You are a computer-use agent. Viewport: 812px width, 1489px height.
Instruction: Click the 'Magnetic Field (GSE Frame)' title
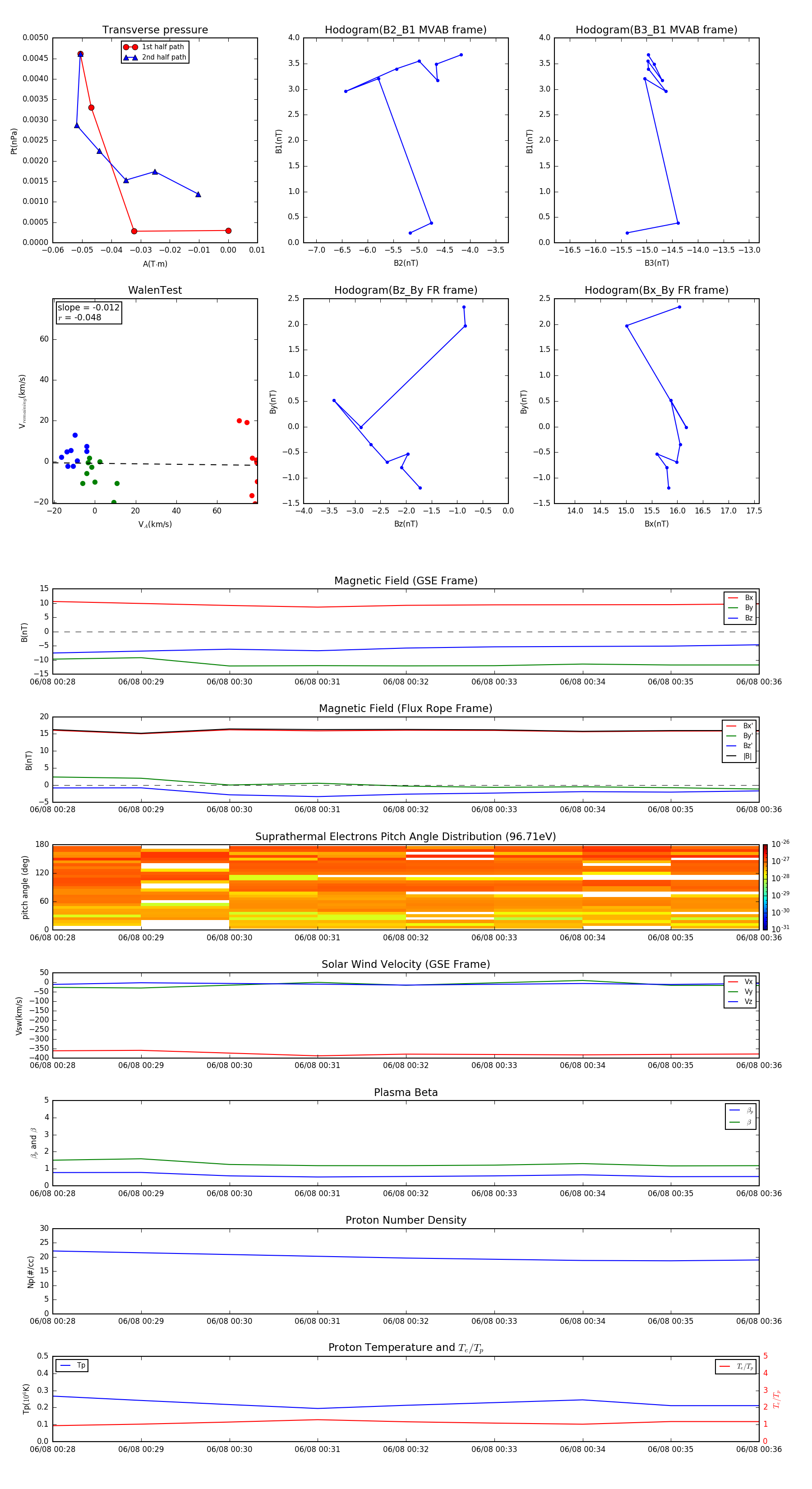(406, 581)
